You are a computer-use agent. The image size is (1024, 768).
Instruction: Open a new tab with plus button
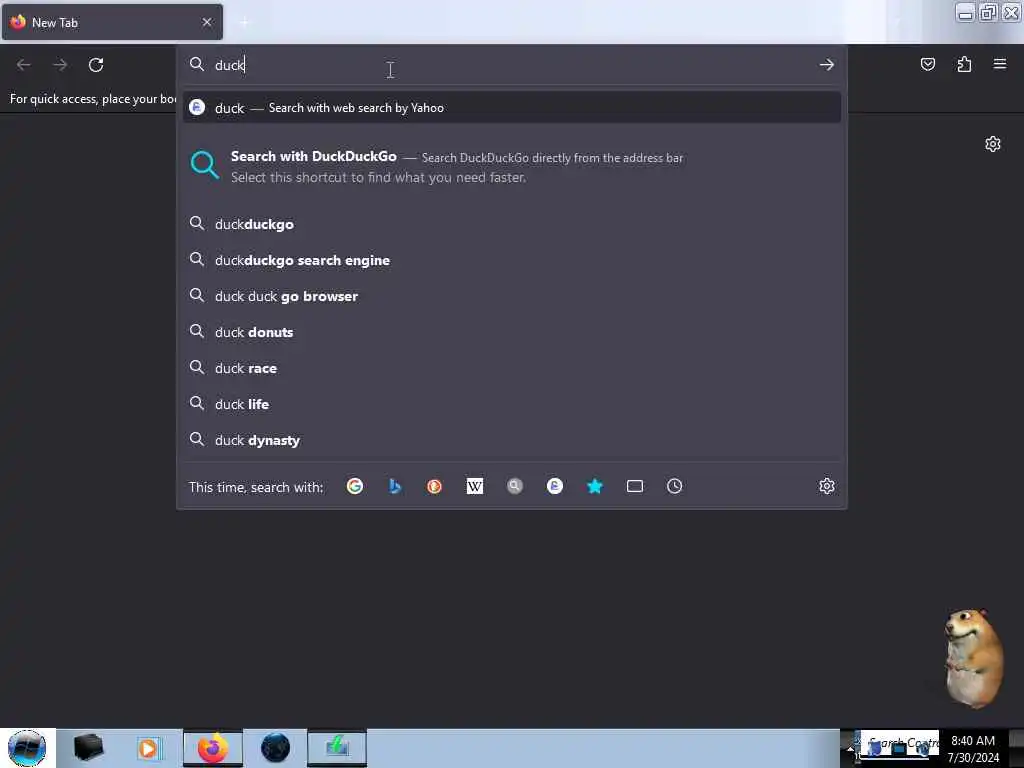[x=244, y=22]
